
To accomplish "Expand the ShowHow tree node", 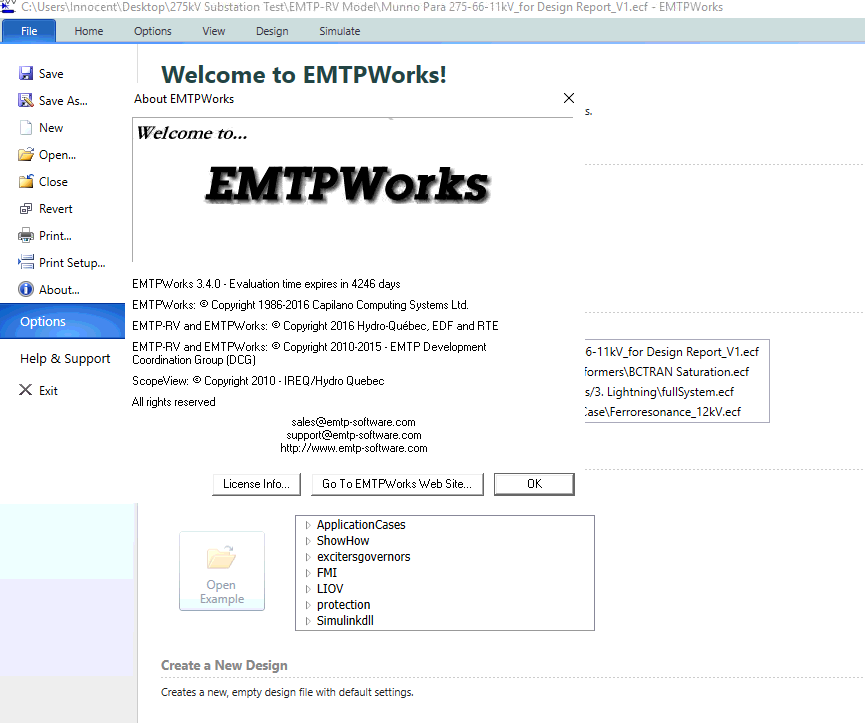I will (308, 541).
